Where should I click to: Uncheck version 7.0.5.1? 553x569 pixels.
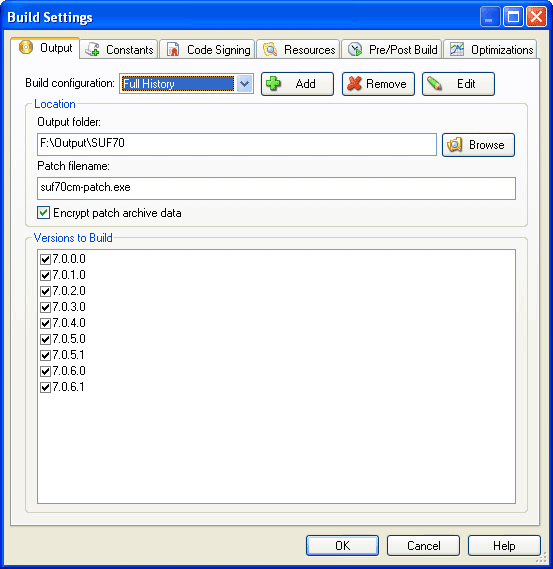click(x=45, y=355)
